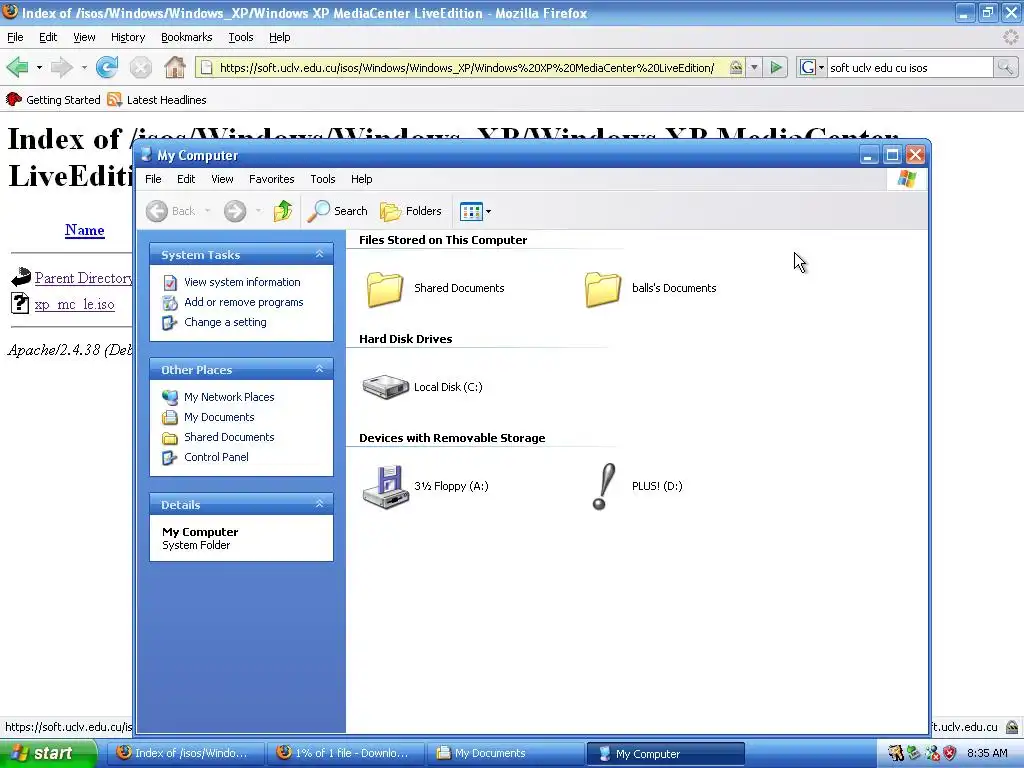Click Firefox Reload icon
The image size is (1024, 768).
(107, 67)
